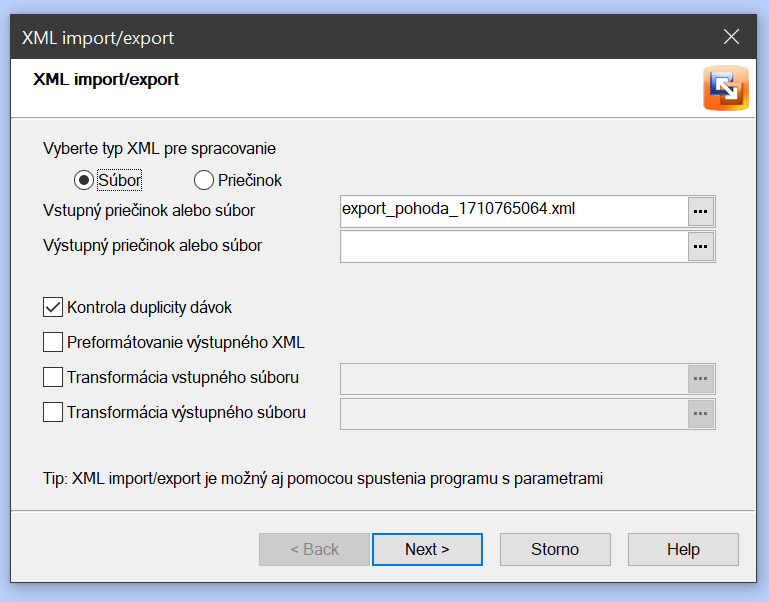Enable Preformátovanie výstupného XML checkbox
The image size is (769, 602).
click(x=54, y=343)
